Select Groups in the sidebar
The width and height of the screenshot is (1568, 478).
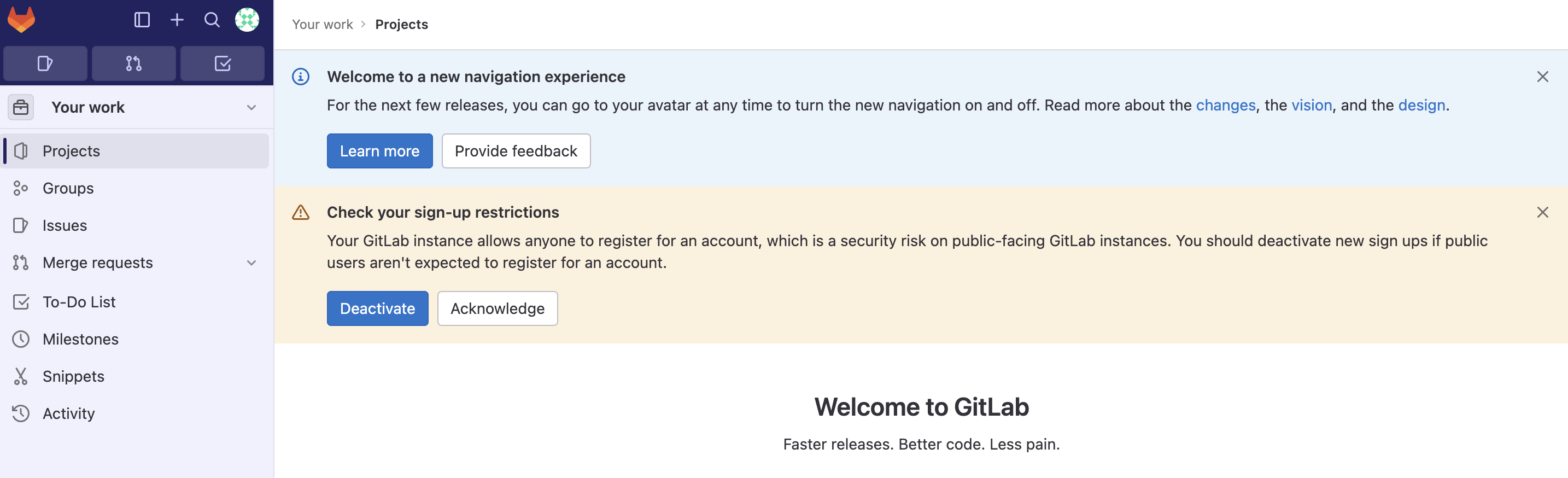[x=68, y=188]
